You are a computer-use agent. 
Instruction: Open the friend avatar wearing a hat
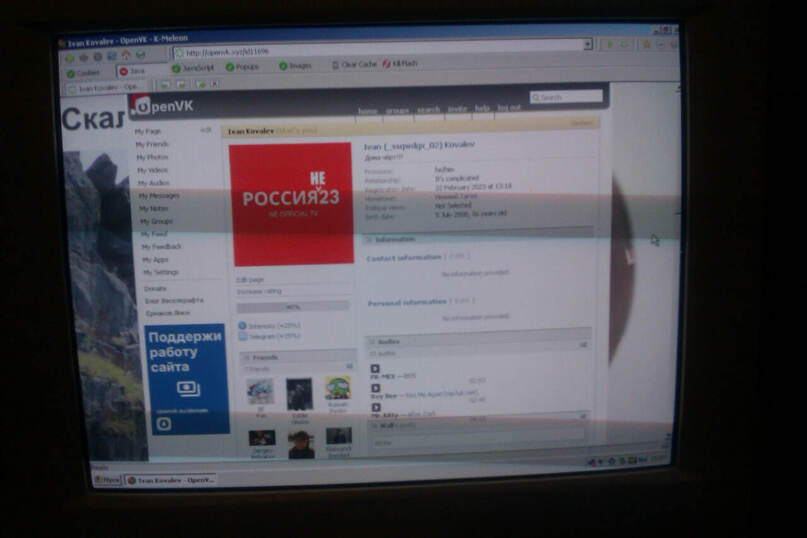301,445
